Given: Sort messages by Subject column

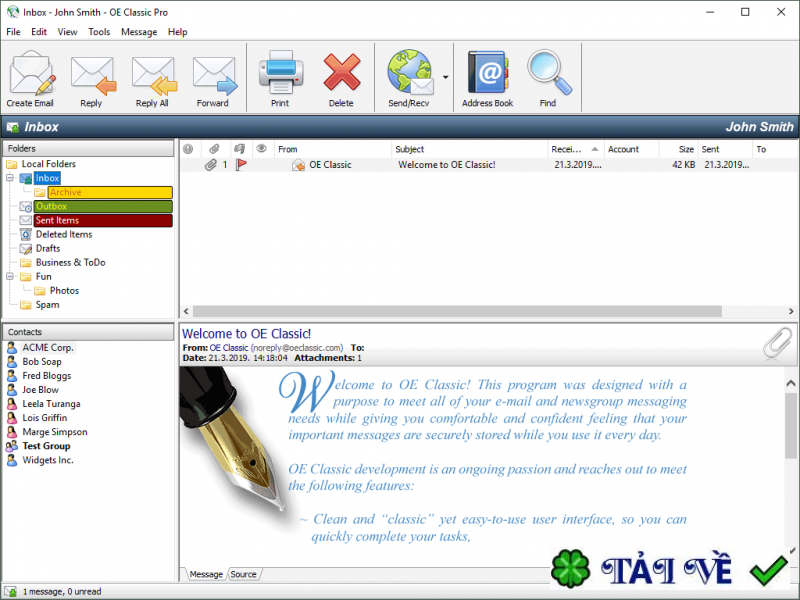Looking at the screenshot, I should (469, 149).
